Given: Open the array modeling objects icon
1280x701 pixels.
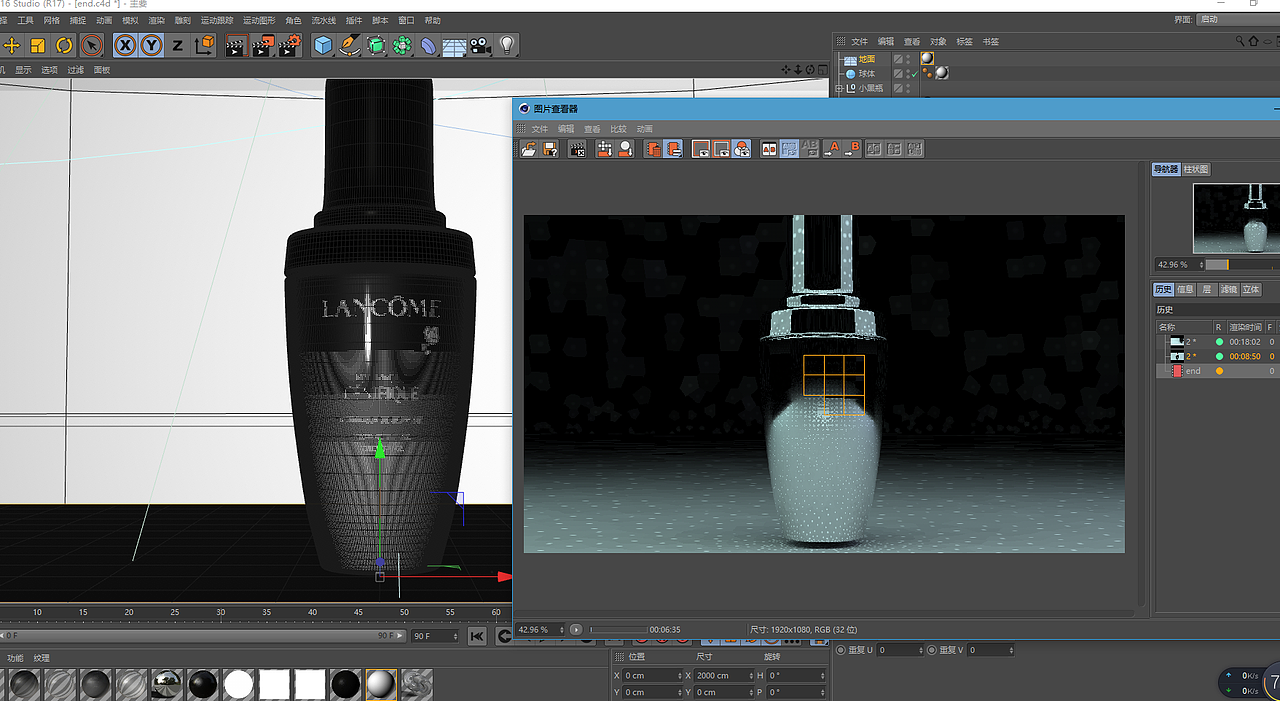Looking at the screenshot, I should [x=402, y=45].
